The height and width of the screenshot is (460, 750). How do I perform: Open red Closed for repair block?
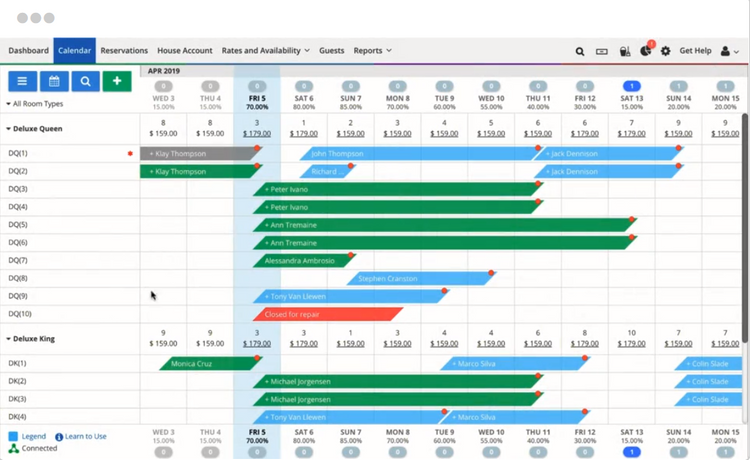point(328,314)
